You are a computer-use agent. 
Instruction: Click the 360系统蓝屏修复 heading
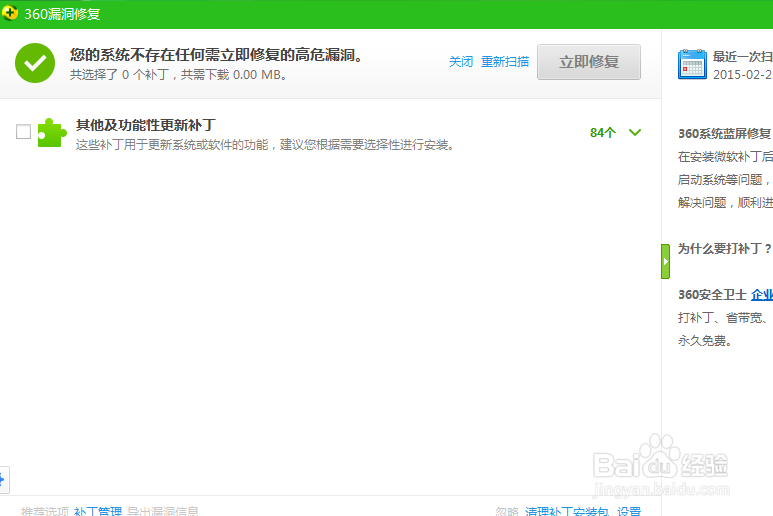pyautogui.click(x=725, y=134)
